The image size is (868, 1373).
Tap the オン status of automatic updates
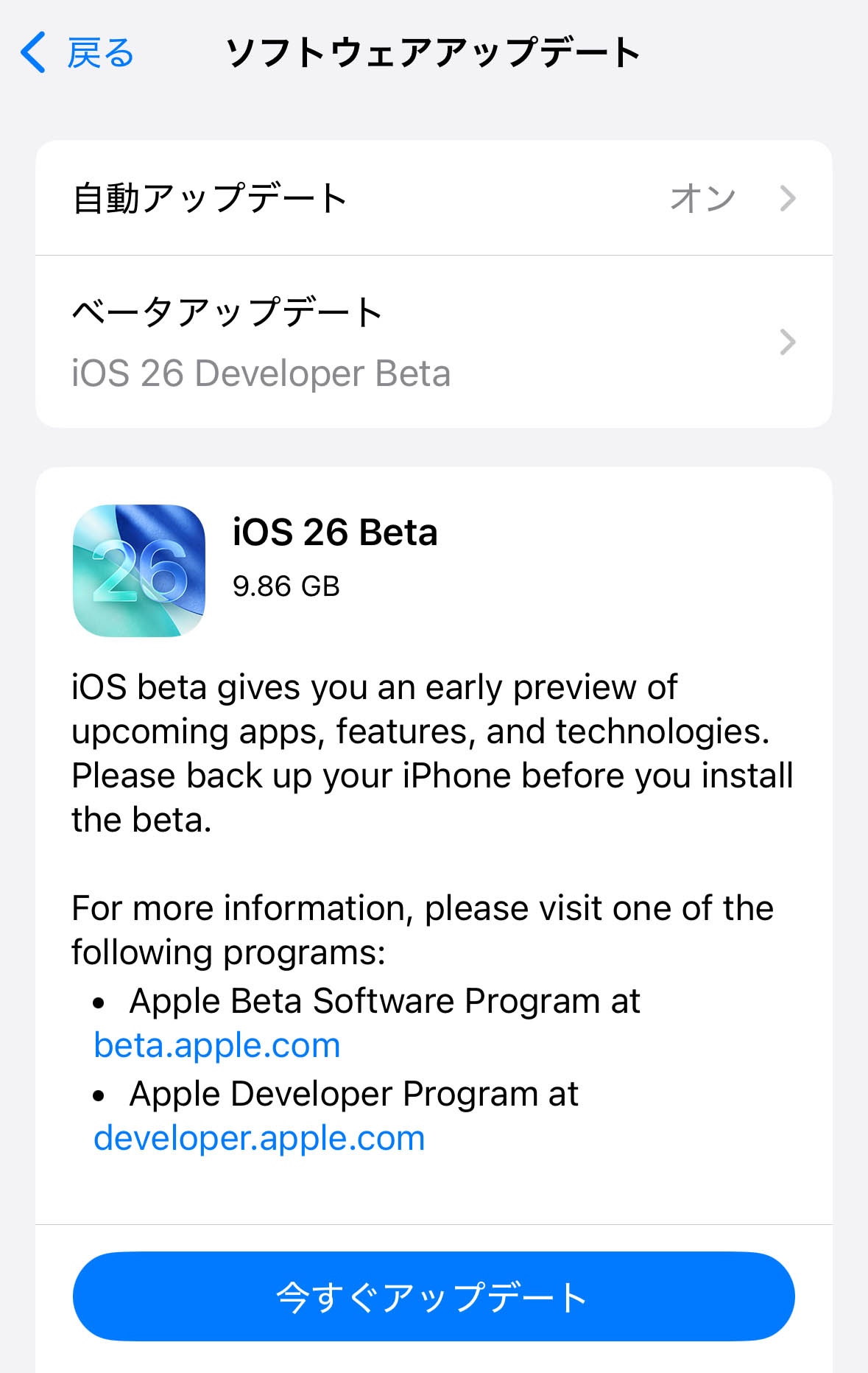pyautogui.click(x=702, y=198)
